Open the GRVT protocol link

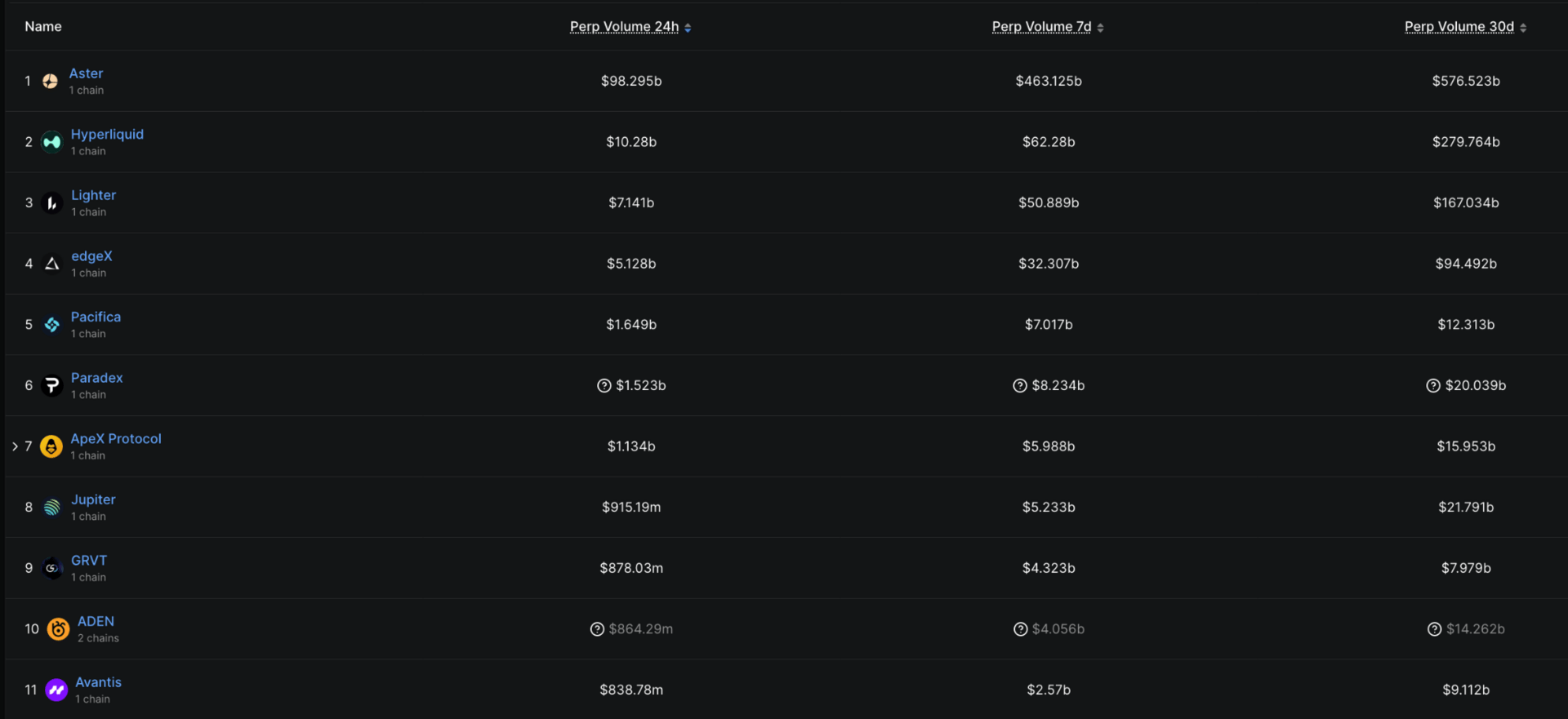click(89, 561)
